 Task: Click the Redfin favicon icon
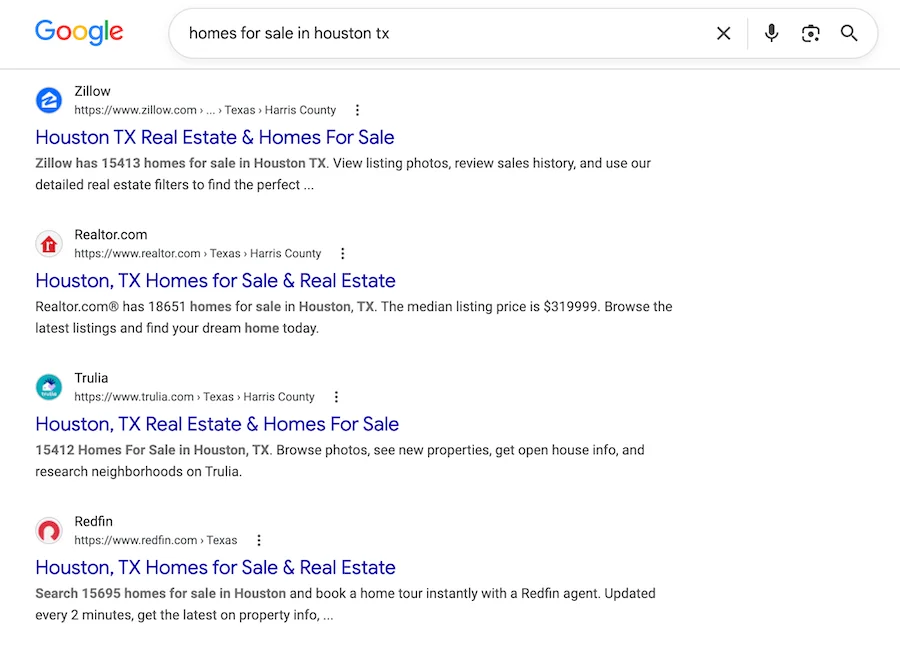click(49, 531)
